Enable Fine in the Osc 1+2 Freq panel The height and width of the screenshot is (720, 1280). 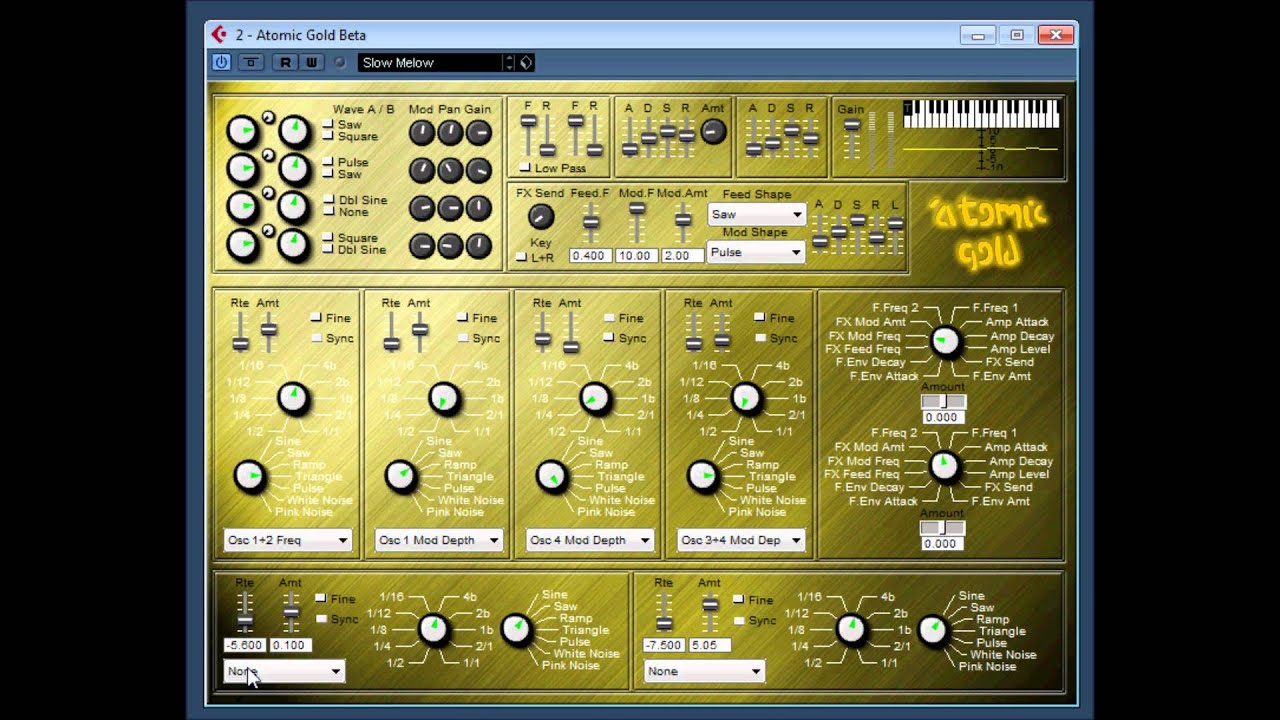coord(316,318)
